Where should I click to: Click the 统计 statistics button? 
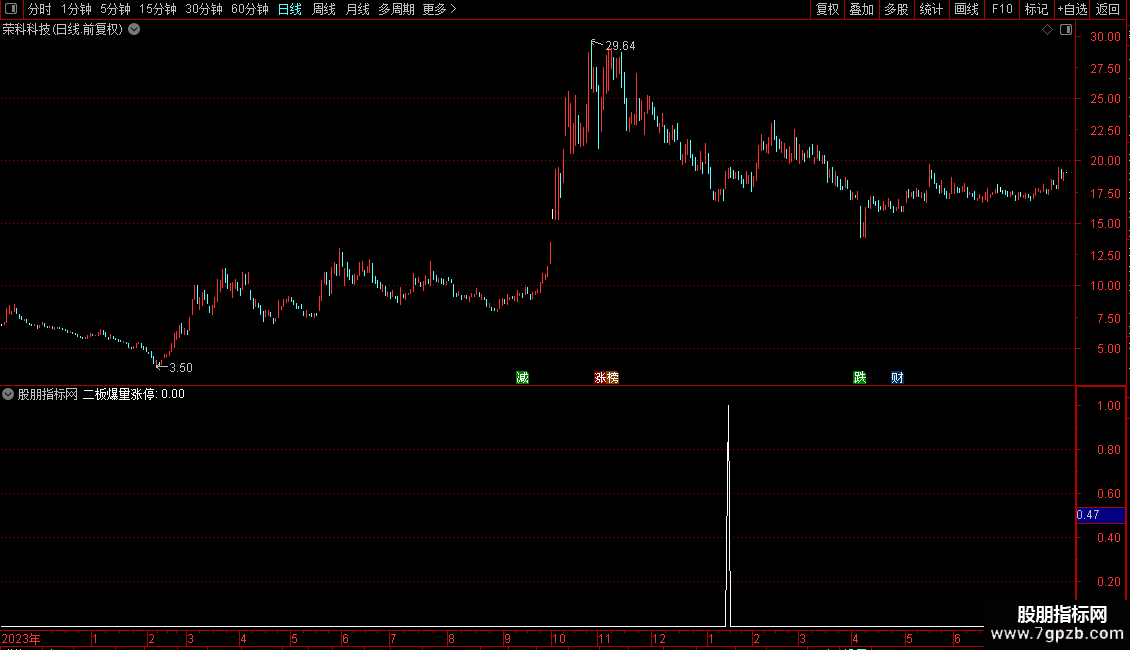pos(931,9)
